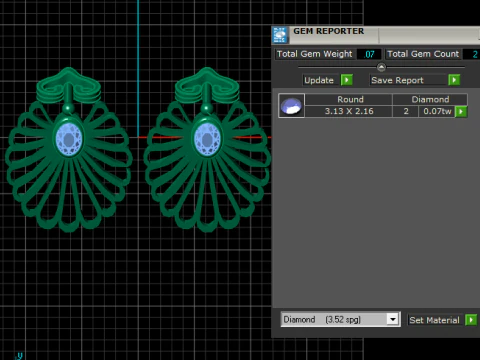480x360 pixels.
Task: Click the 'Round' column header
Action: (x=349, y=99)
